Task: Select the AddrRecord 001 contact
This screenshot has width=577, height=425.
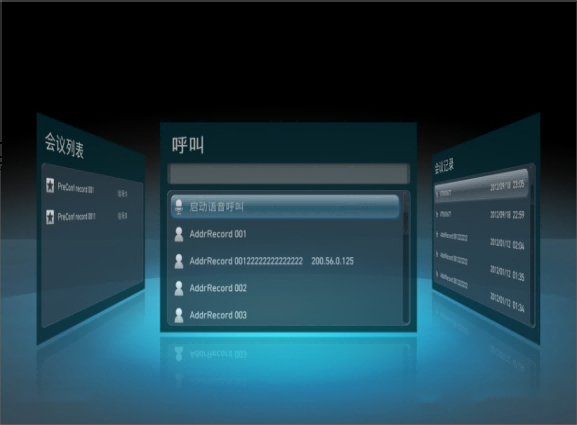Action: click(x=286, y=234)
